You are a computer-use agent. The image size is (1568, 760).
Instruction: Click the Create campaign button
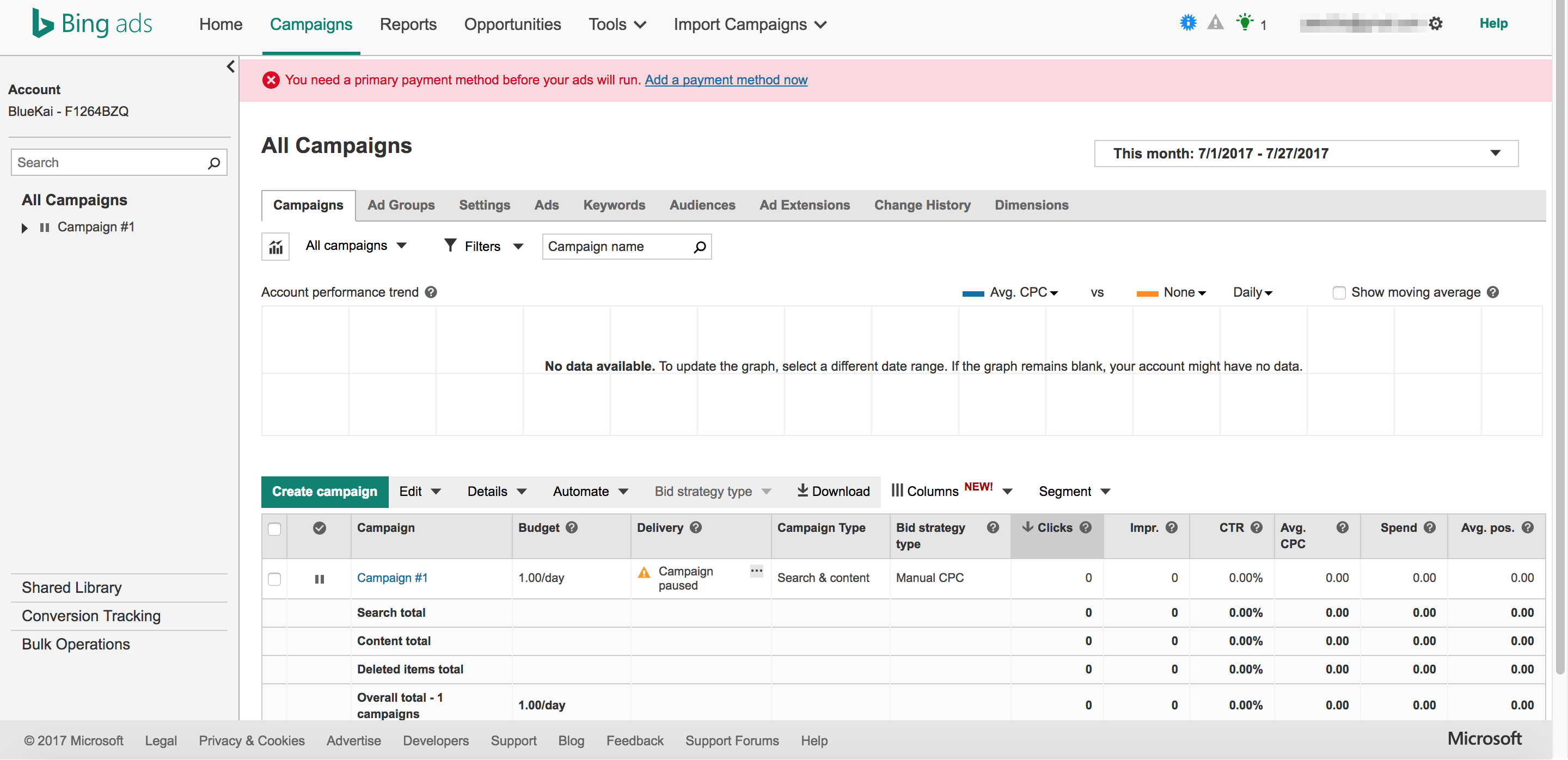(x=324, y=492)
